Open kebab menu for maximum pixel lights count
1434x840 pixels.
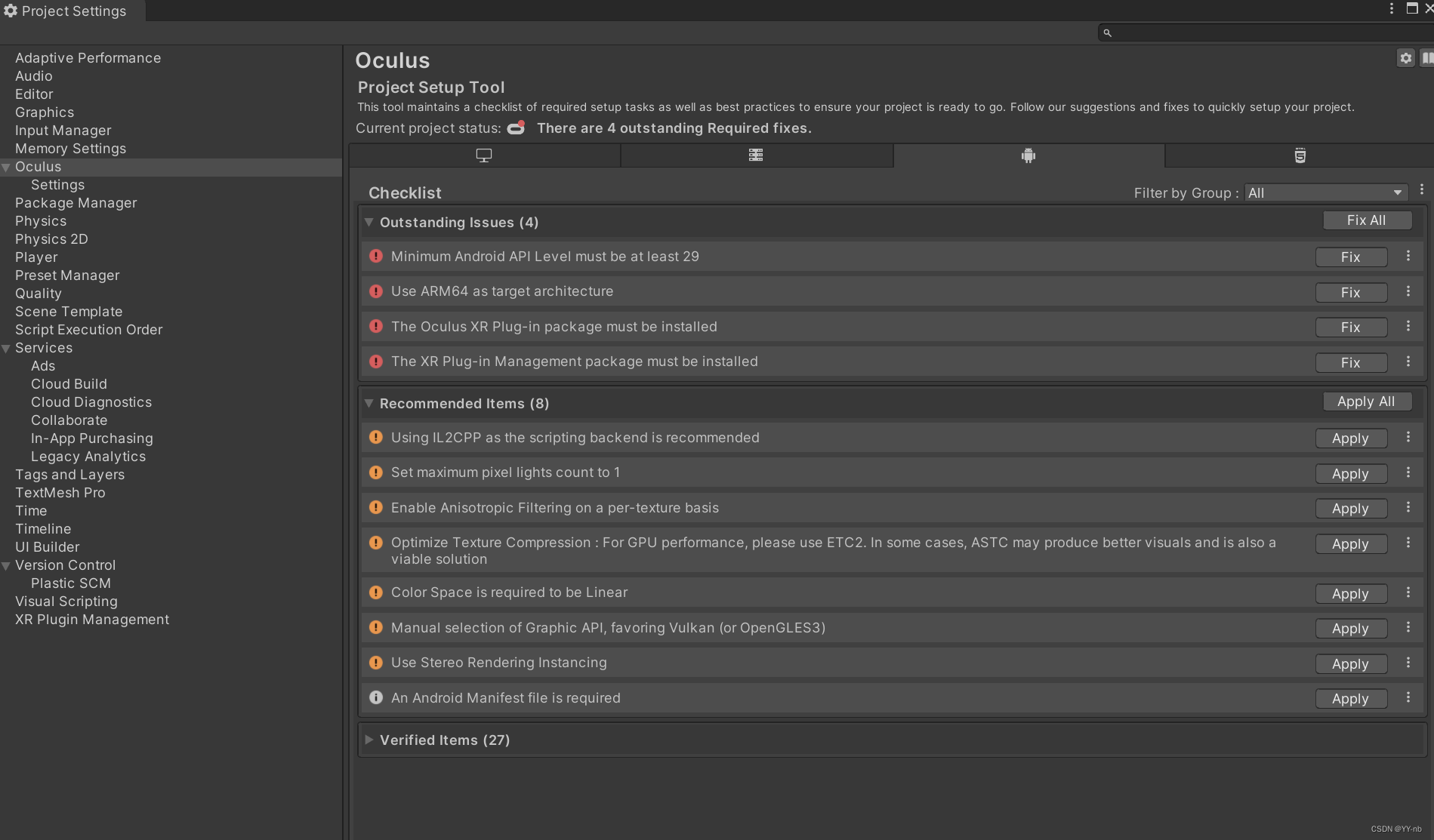[x=1408, y=472]
